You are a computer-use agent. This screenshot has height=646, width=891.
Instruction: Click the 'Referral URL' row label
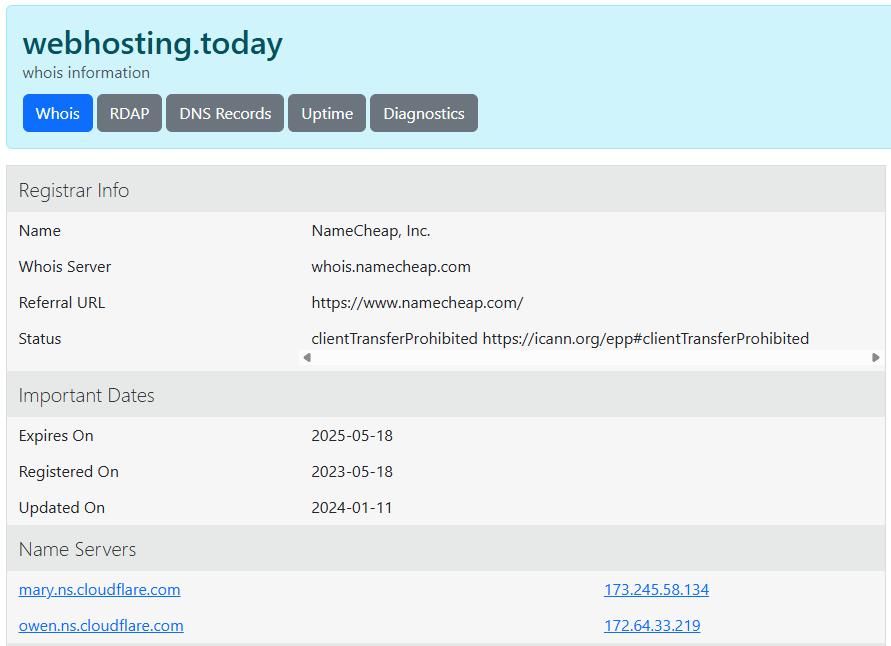click(x=62, y=303)
